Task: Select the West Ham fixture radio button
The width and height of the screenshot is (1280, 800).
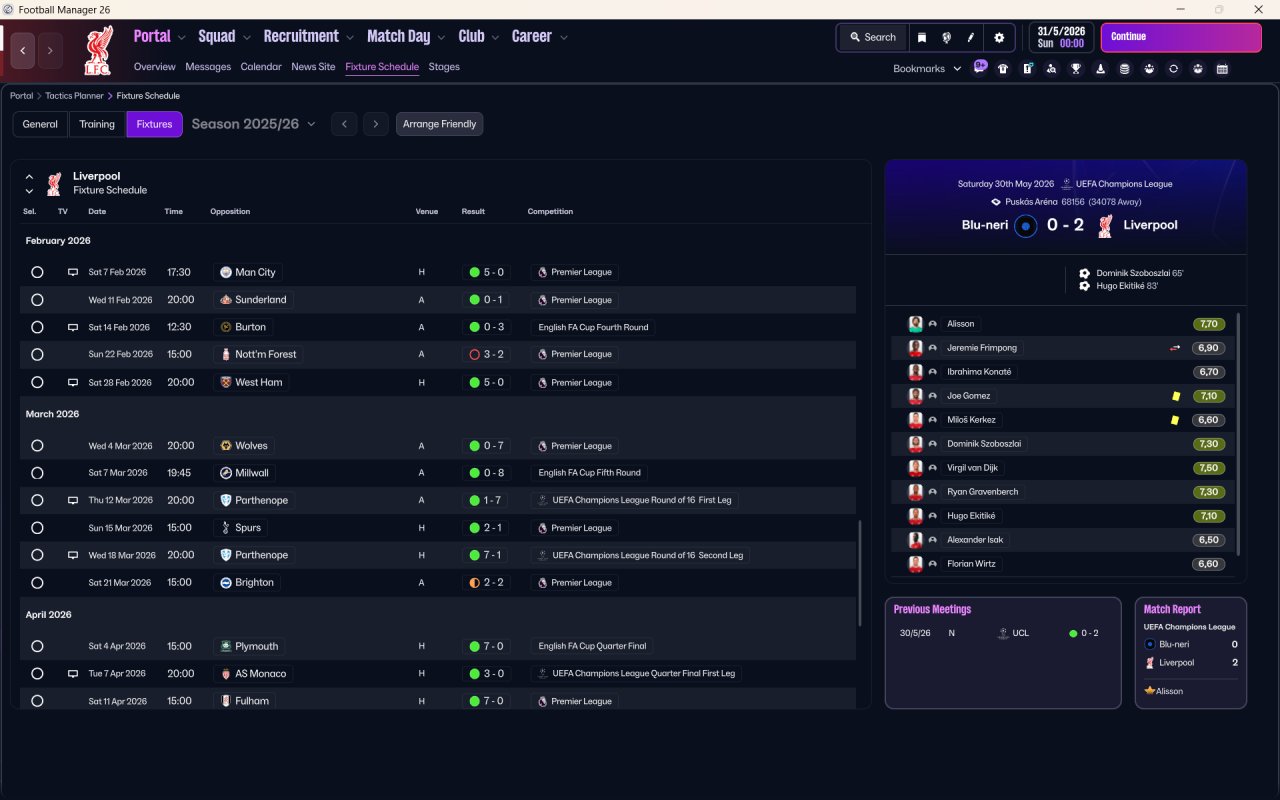Action: coord(37,382)
